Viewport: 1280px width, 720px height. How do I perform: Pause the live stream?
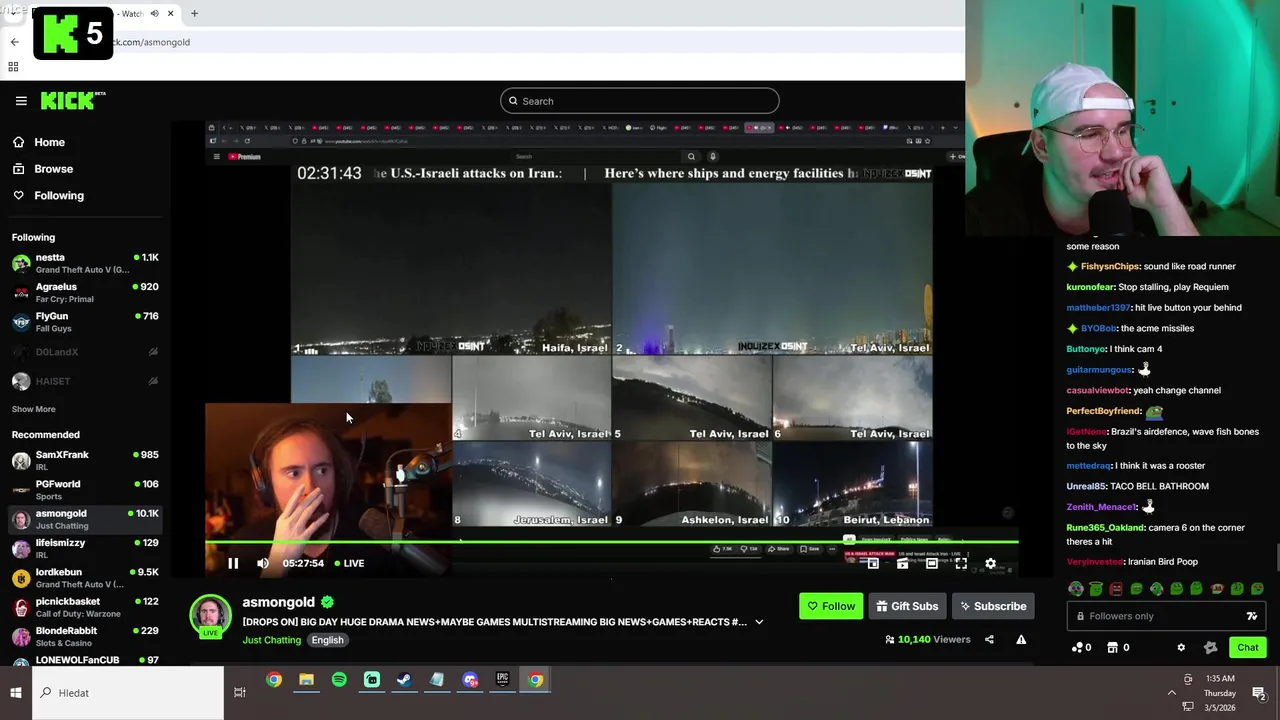pos(233,563)
